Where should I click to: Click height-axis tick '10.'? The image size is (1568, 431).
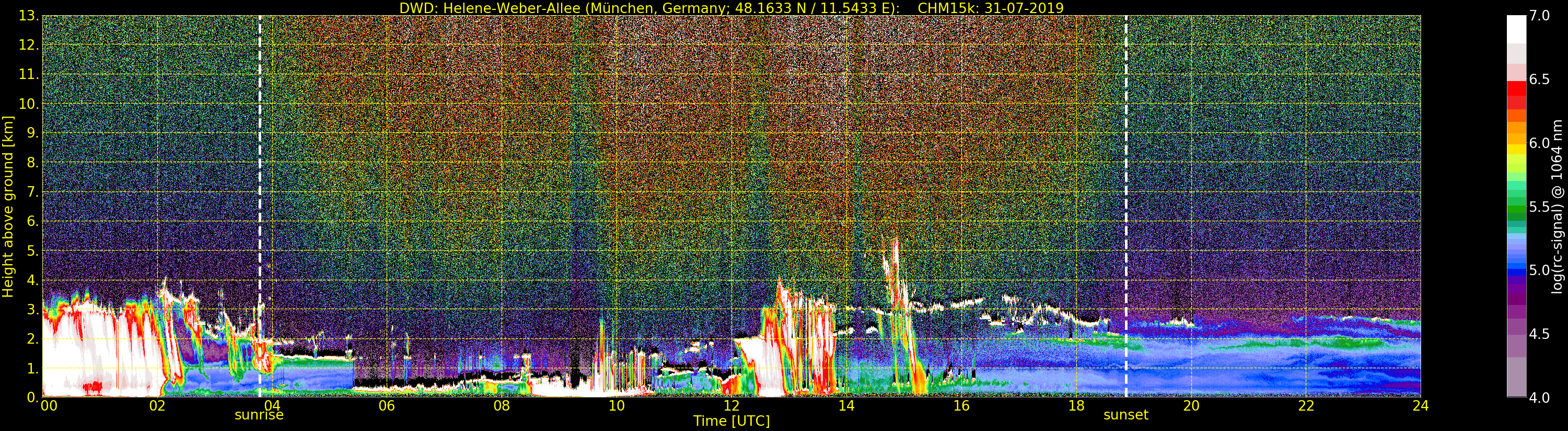(29, 104)
